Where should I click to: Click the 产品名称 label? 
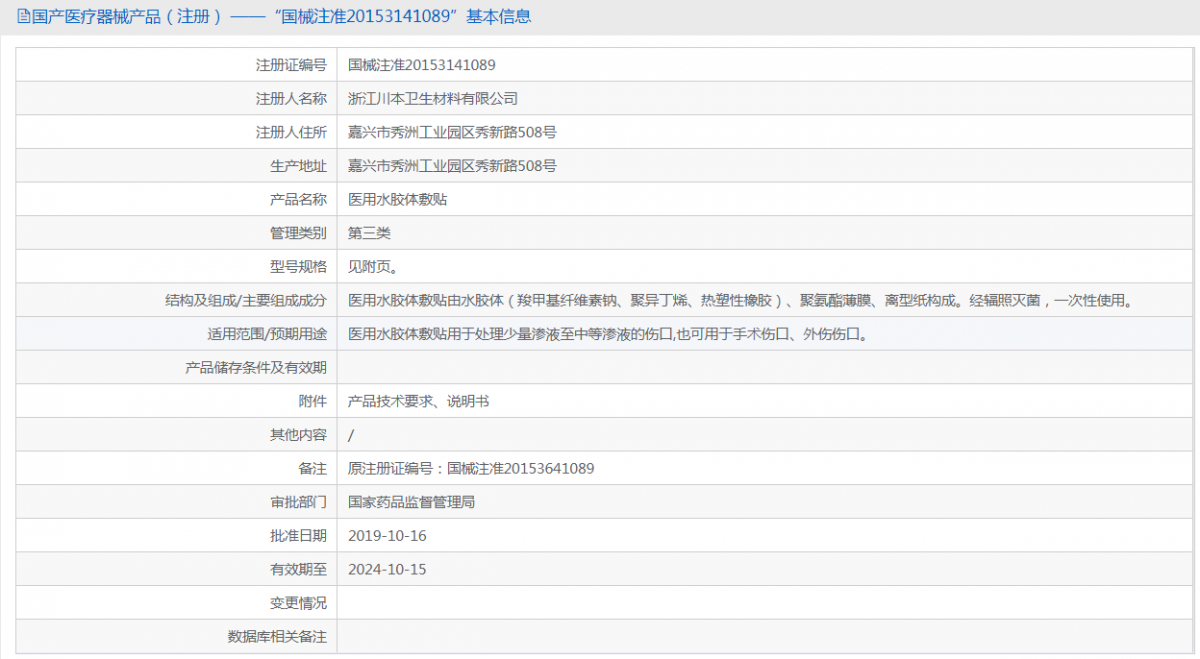tap(298, 199)
